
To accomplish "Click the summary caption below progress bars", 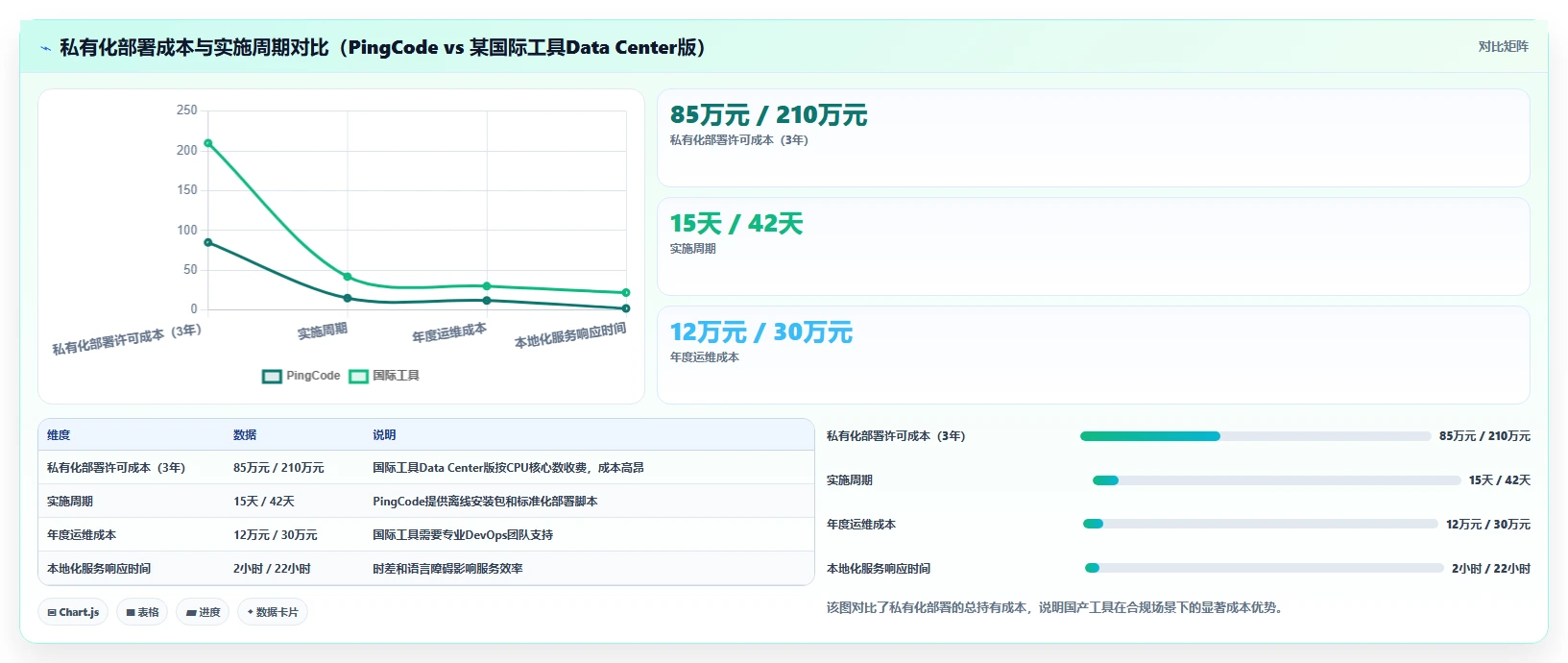I will coord(1054,607).
